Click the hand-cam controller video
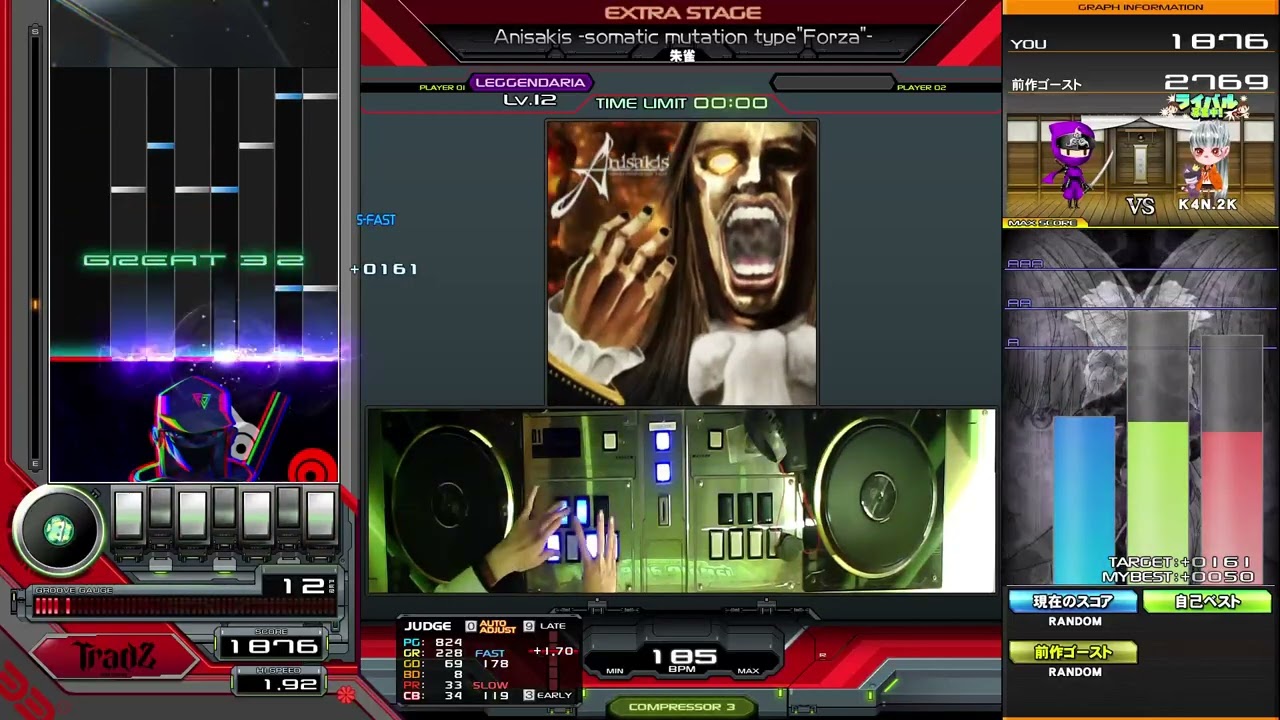Viewport: 1280px width, 720px height. [680, 500]
